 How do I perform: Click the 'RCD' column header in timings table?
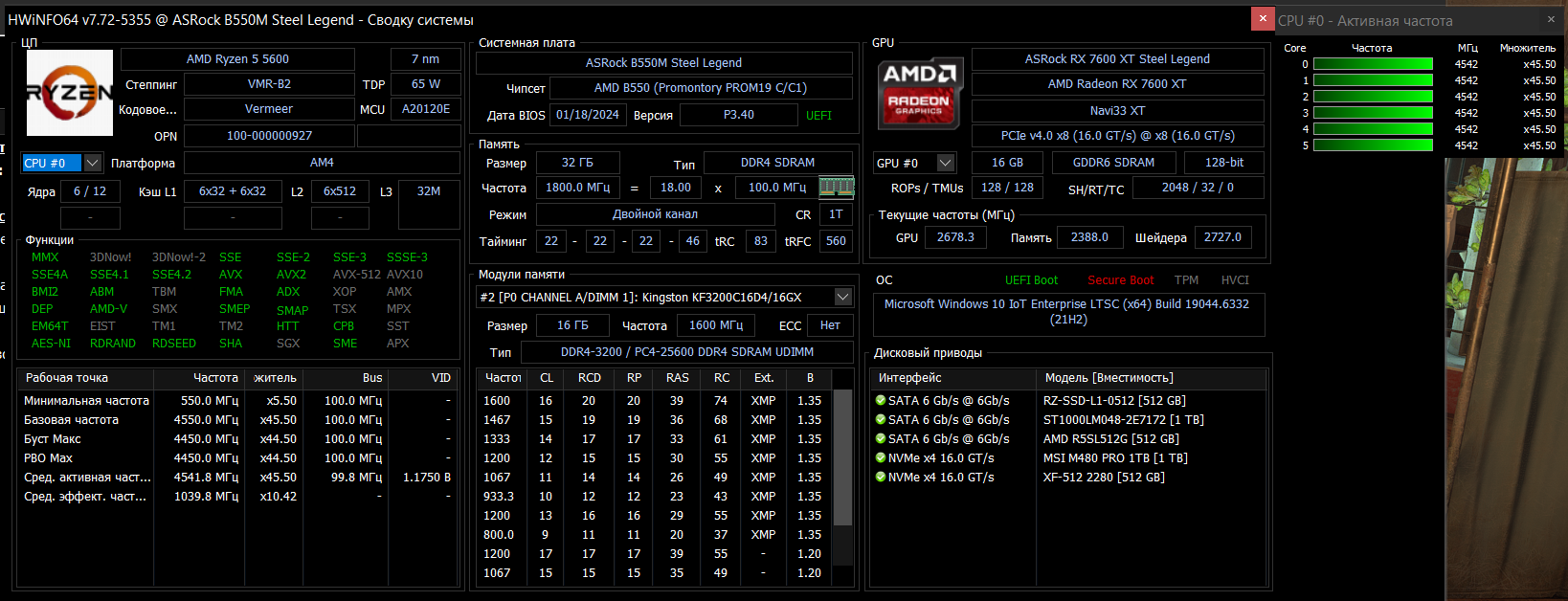point(590,378)
